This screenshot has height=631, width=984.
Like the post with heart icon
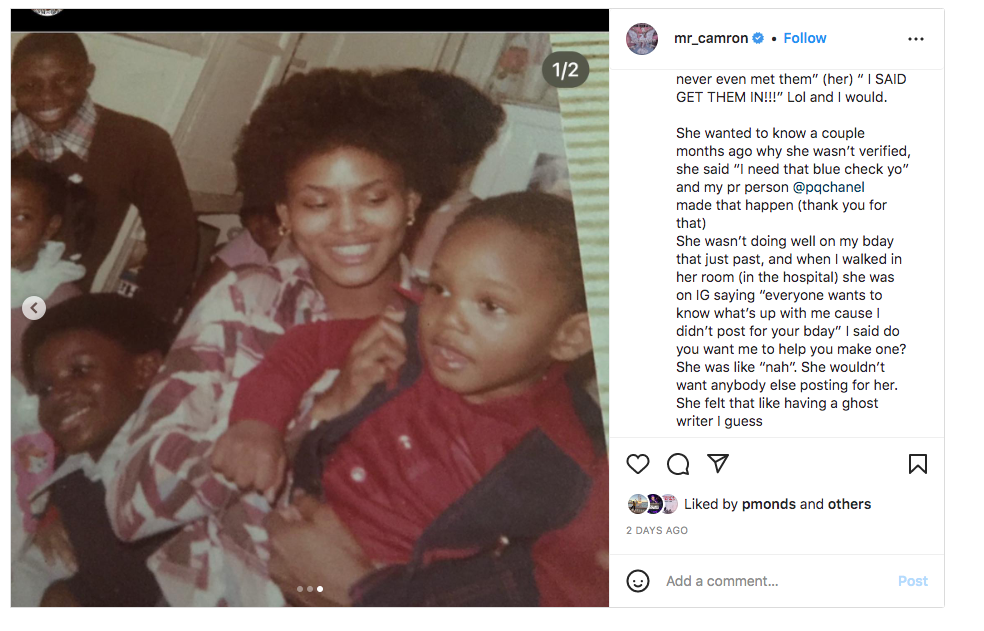tap(638, 464)
